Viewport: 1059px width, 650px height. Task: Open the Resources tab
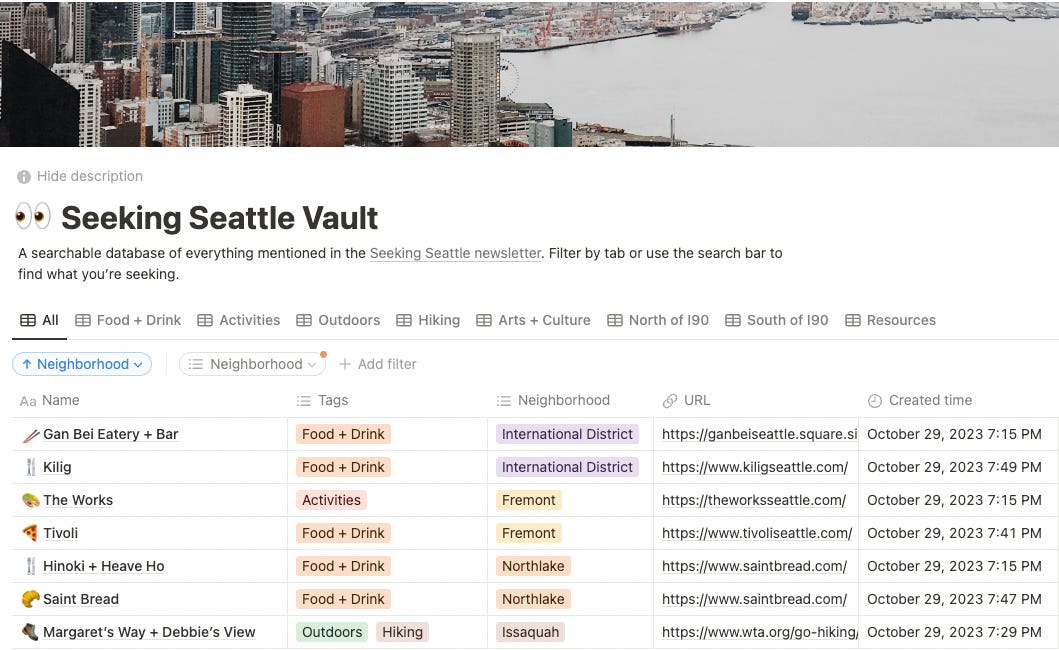pos(890,320)
